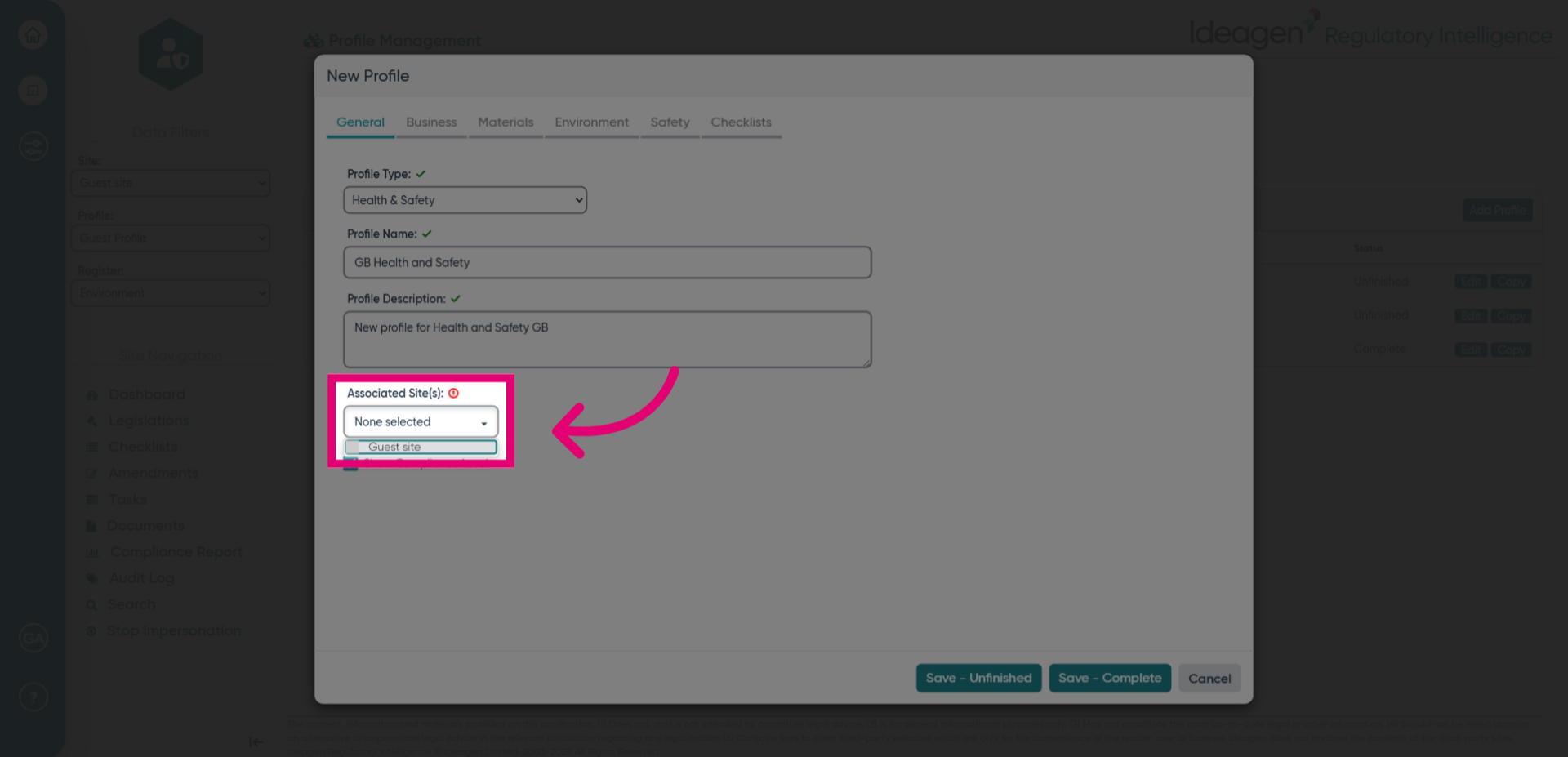Click the CA user avatar icon
This screenshot has height=757, width=1568.
(33, 638)
